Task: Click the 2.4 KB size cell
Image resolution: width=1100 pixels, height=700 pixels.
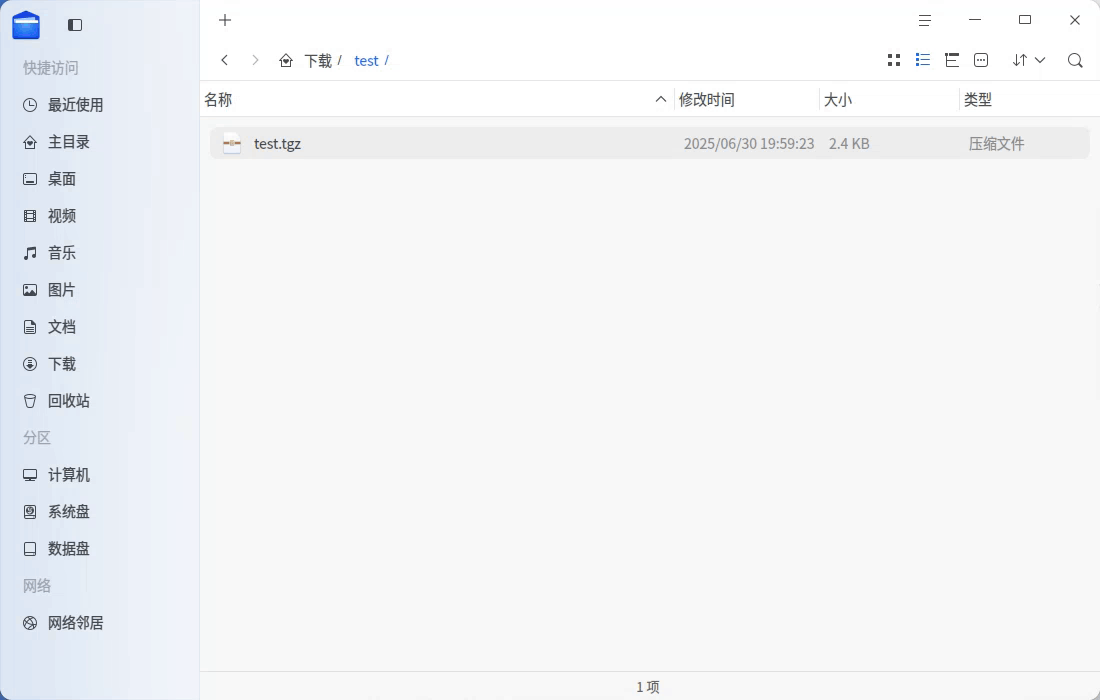Action: (849, 144)
